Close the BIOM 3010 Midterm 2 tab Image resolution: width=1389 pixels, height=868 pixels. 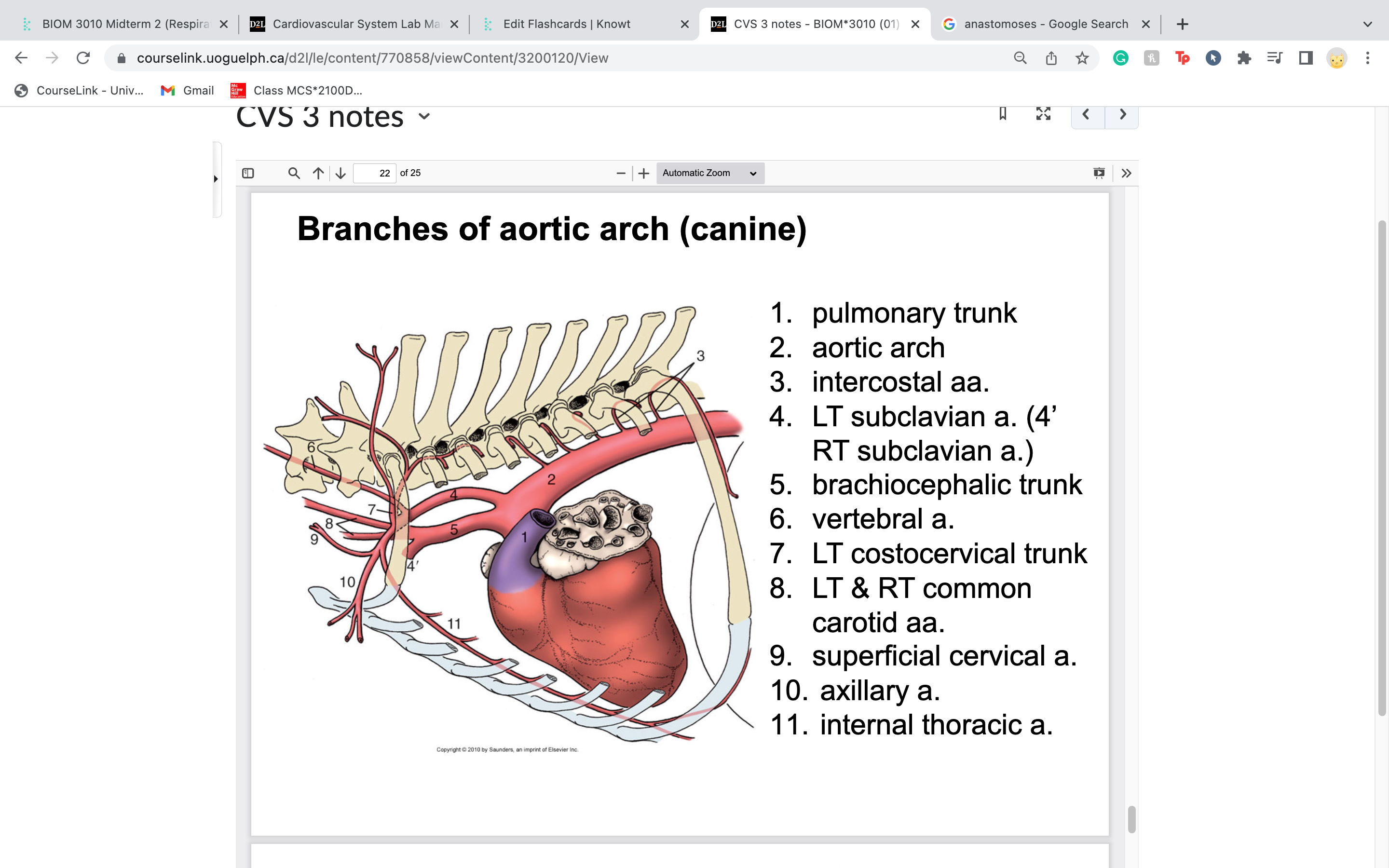click(x=224, y=24)
